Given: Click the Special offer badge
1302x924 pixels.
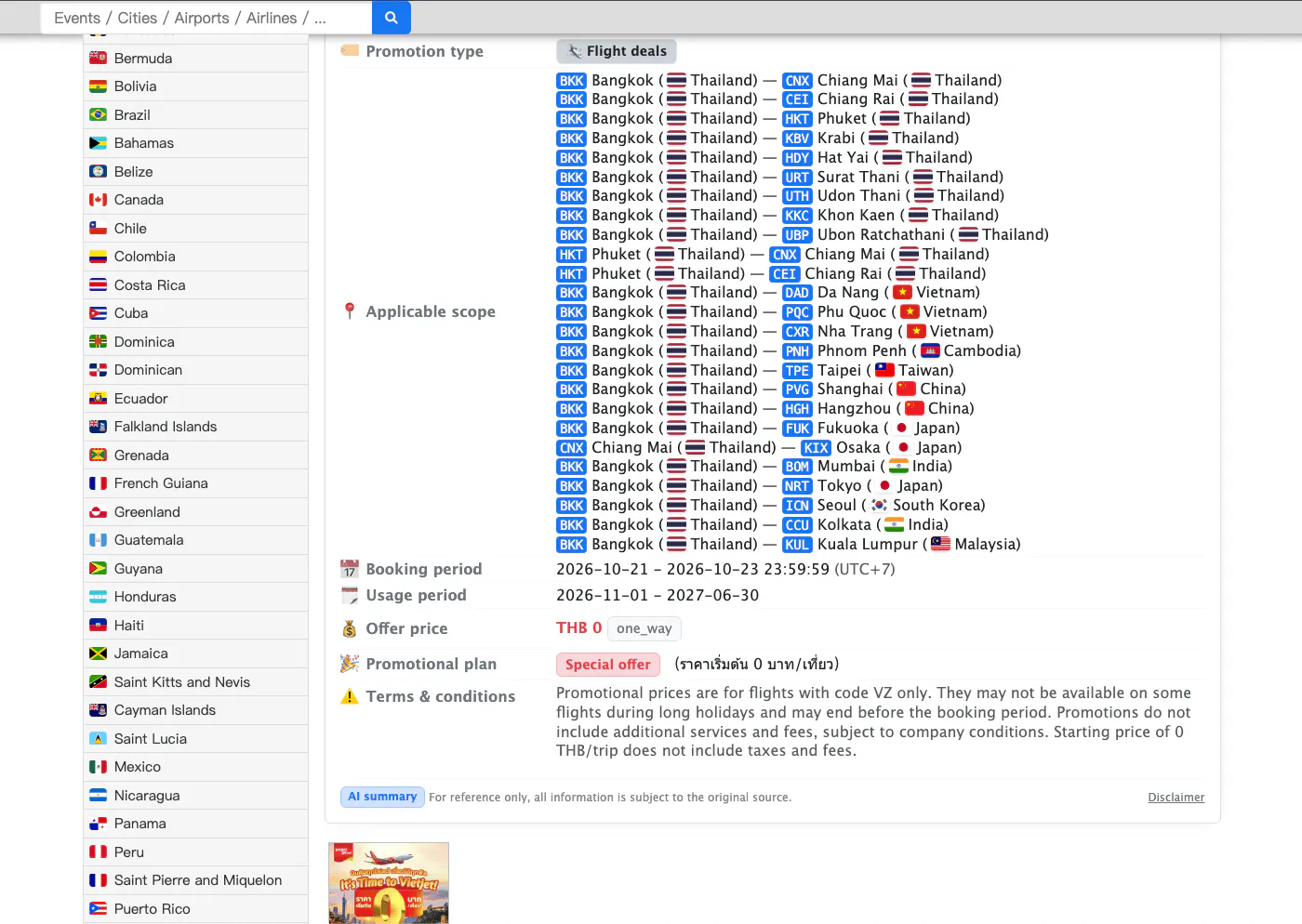Looking at the screenshot, I should [x=608, y=665].
